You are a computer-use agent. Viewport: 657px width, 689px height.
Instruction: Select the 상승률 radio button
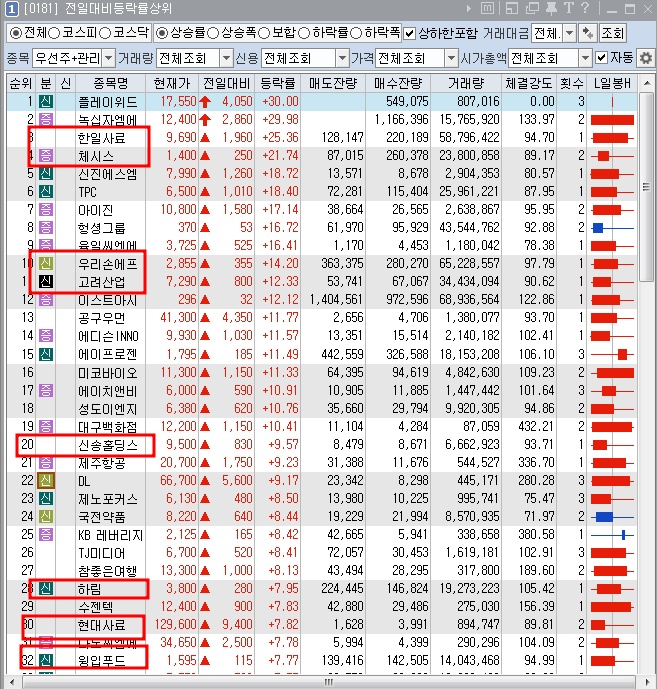click(x=162, y=33)
